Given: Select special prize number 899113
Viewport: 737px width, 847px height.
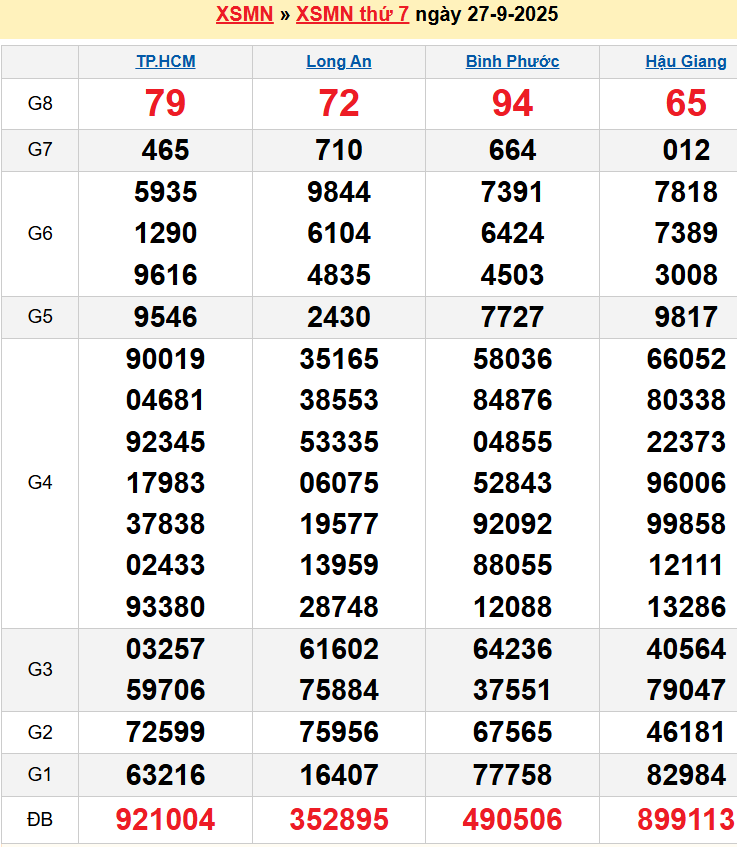Looking at the screenshot, I should pyautogui.click(x=686, y=820).
